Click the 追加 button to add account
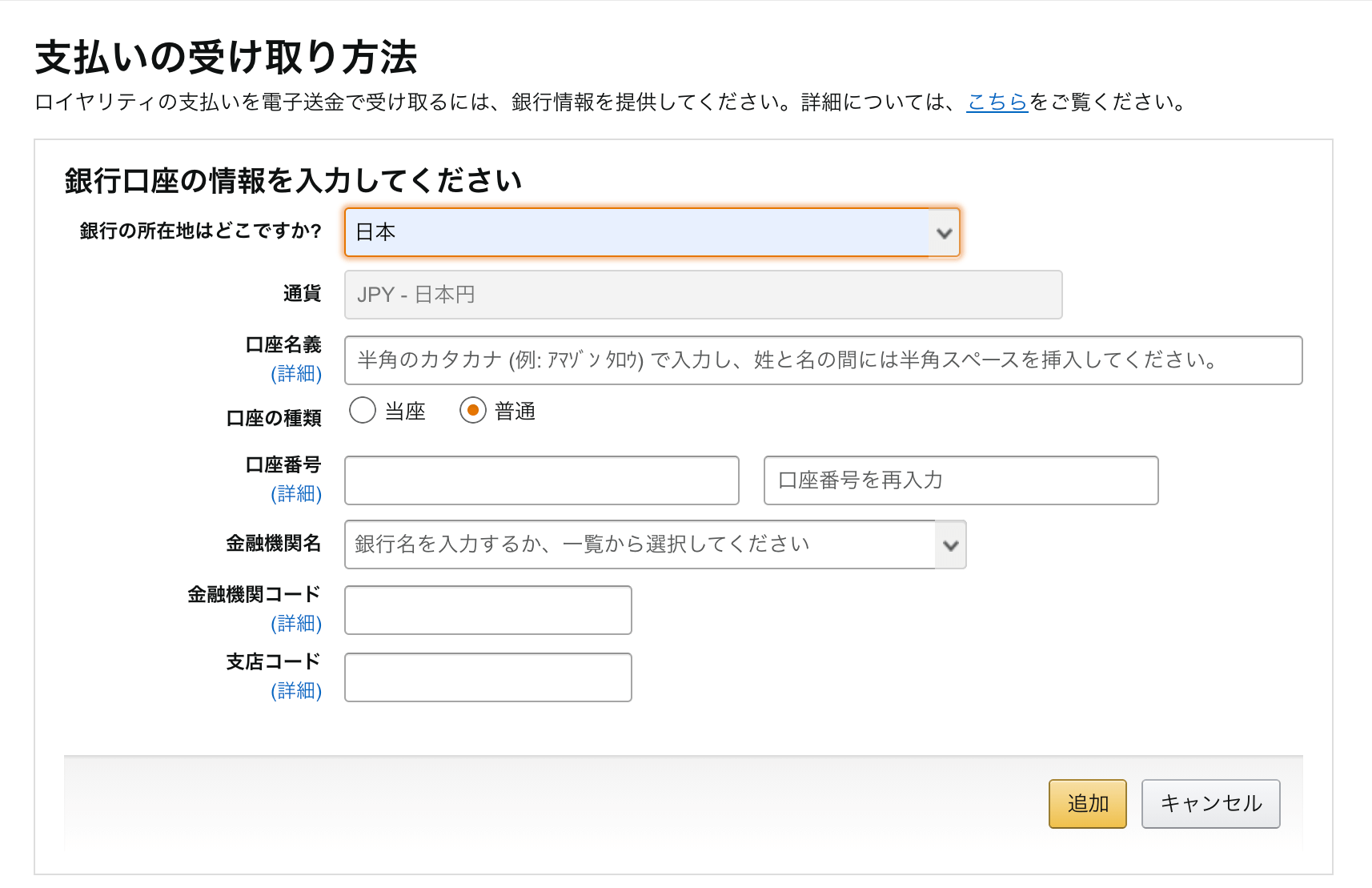1372x888 pixels. coord(1087,803)
